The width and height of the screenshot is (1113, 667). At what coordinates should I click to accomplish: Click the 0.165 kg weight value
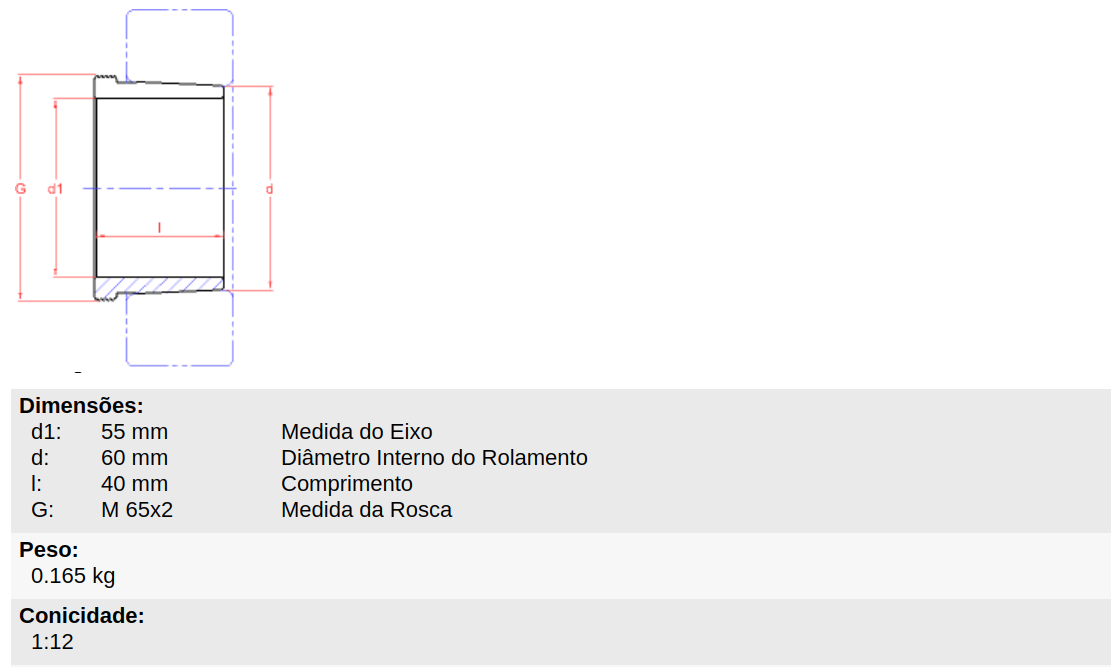tap(73, 575)
